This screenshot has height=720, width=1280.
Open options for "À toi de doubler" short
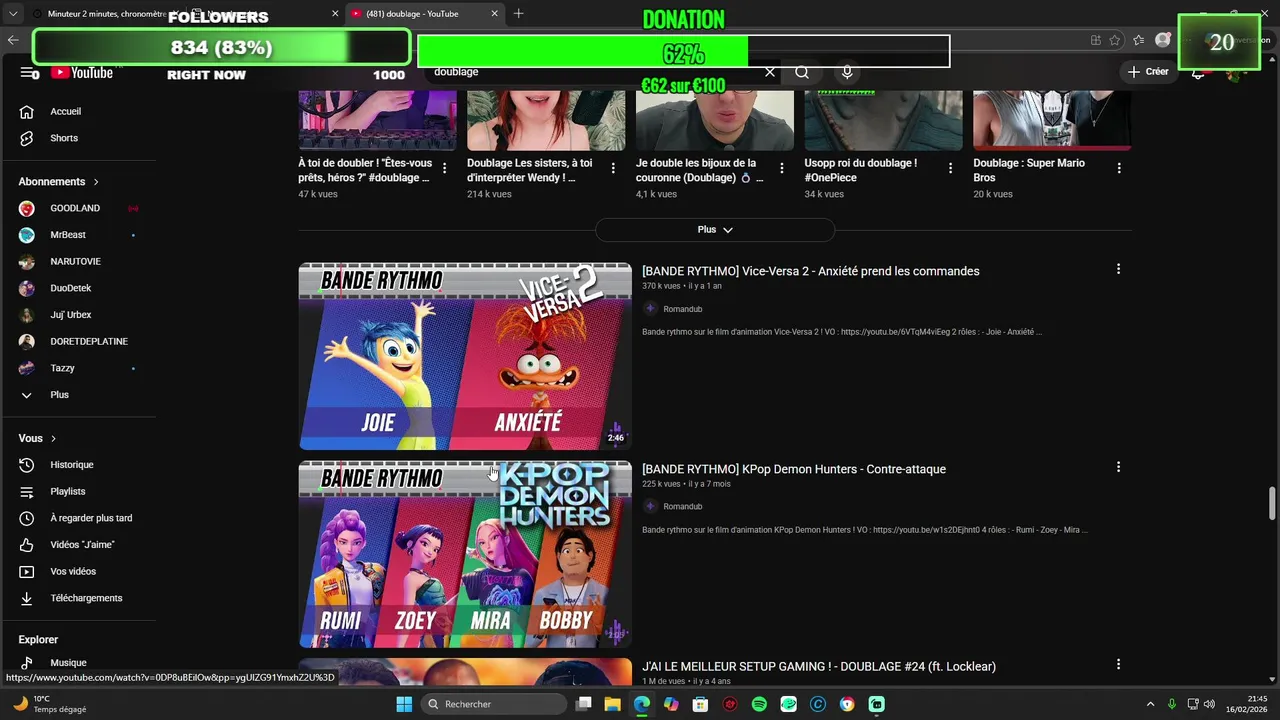pyautogui.click(x=444, y=168)
